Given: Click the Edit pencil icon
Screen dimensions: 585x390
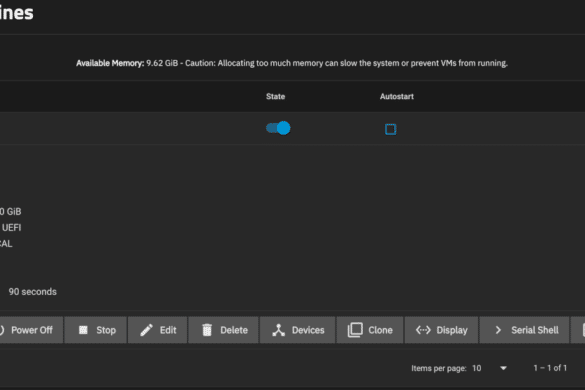Looking at the screenshot, I should click(x=146, y=330).
